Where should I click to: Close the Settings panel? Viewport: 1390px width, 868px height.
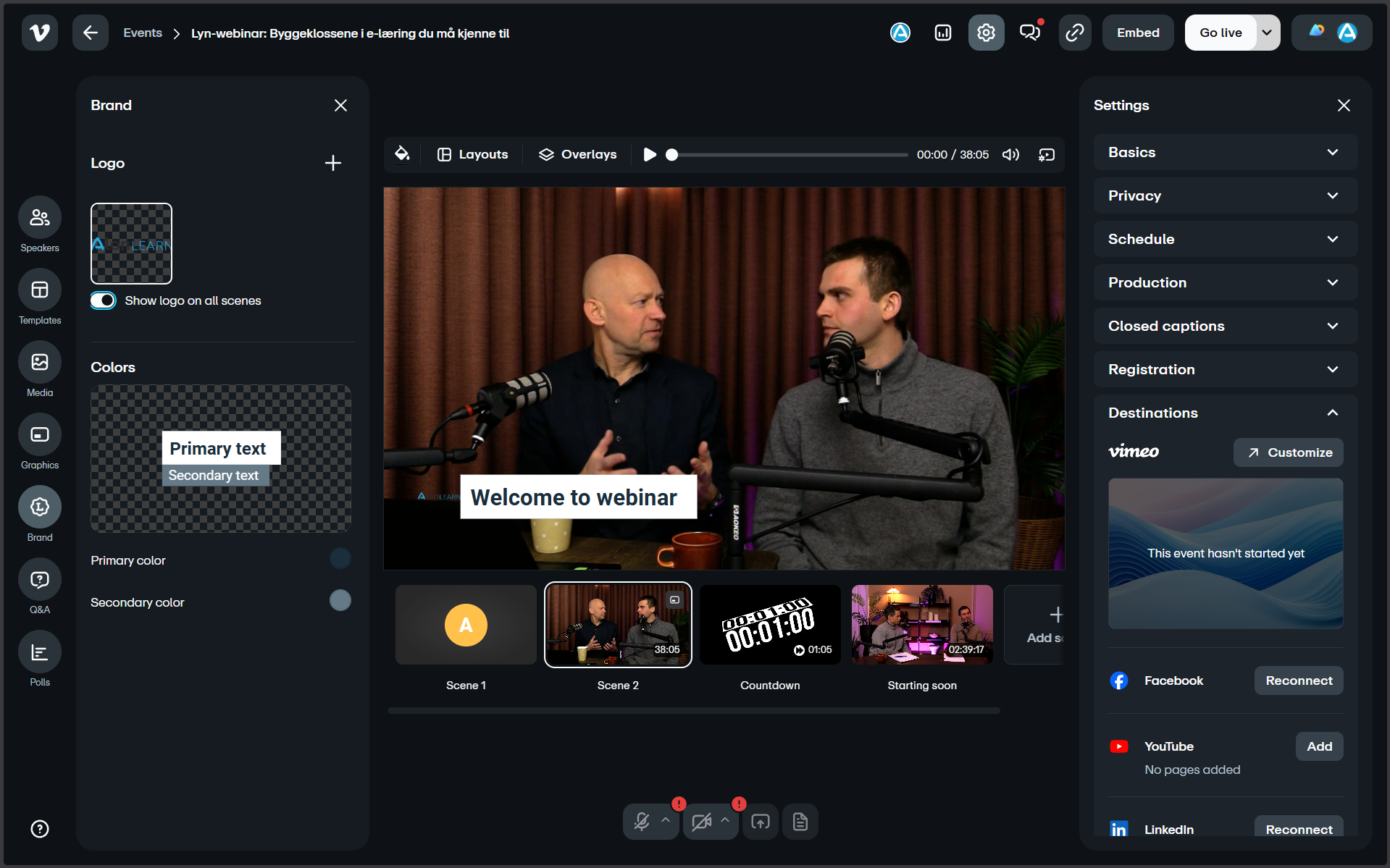pyautogui.click(x=1344, y=106)
